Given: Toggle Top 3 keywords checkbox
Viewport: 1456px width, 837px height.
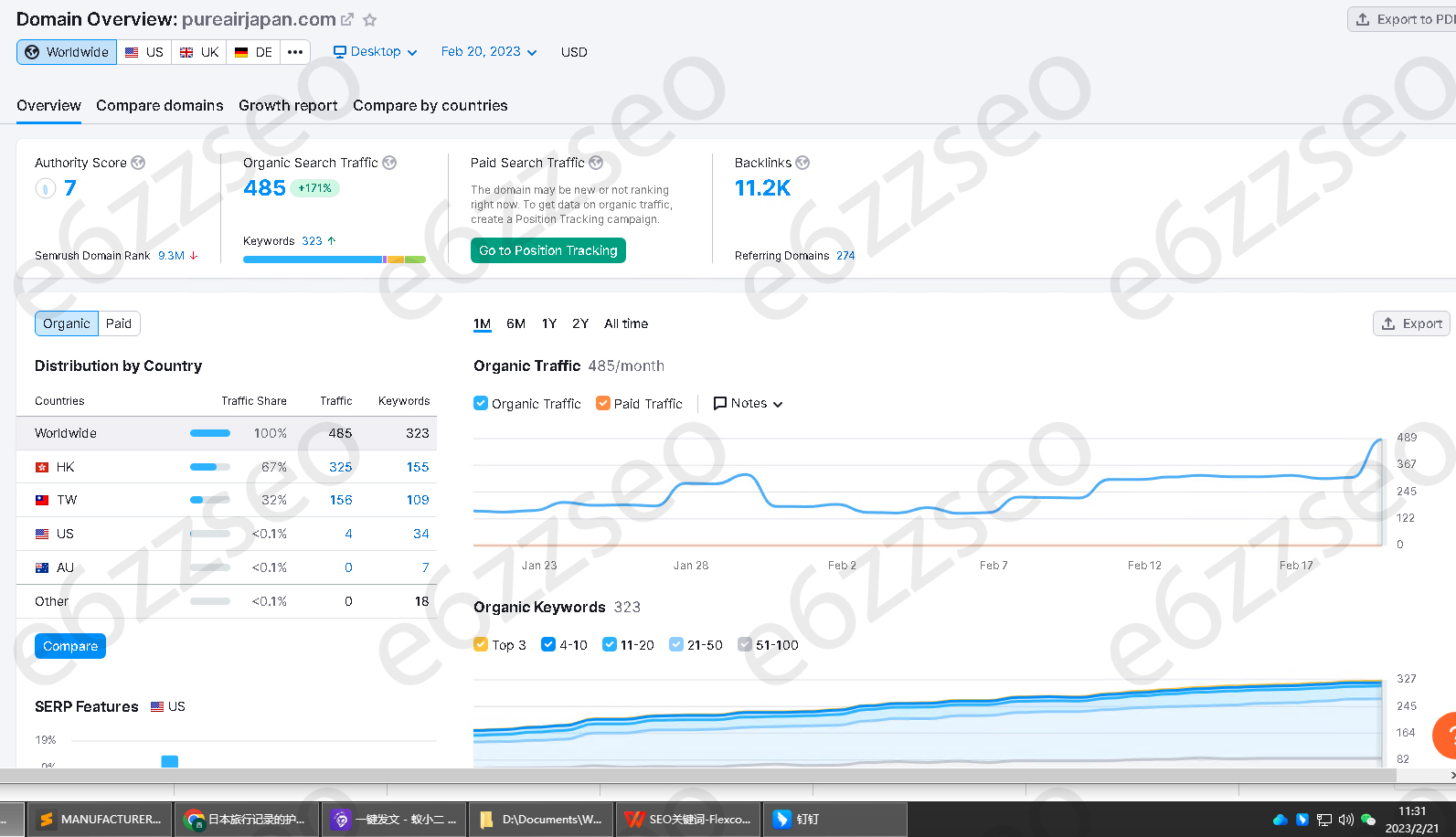Looking at the screenshot, I should [481, 644].
